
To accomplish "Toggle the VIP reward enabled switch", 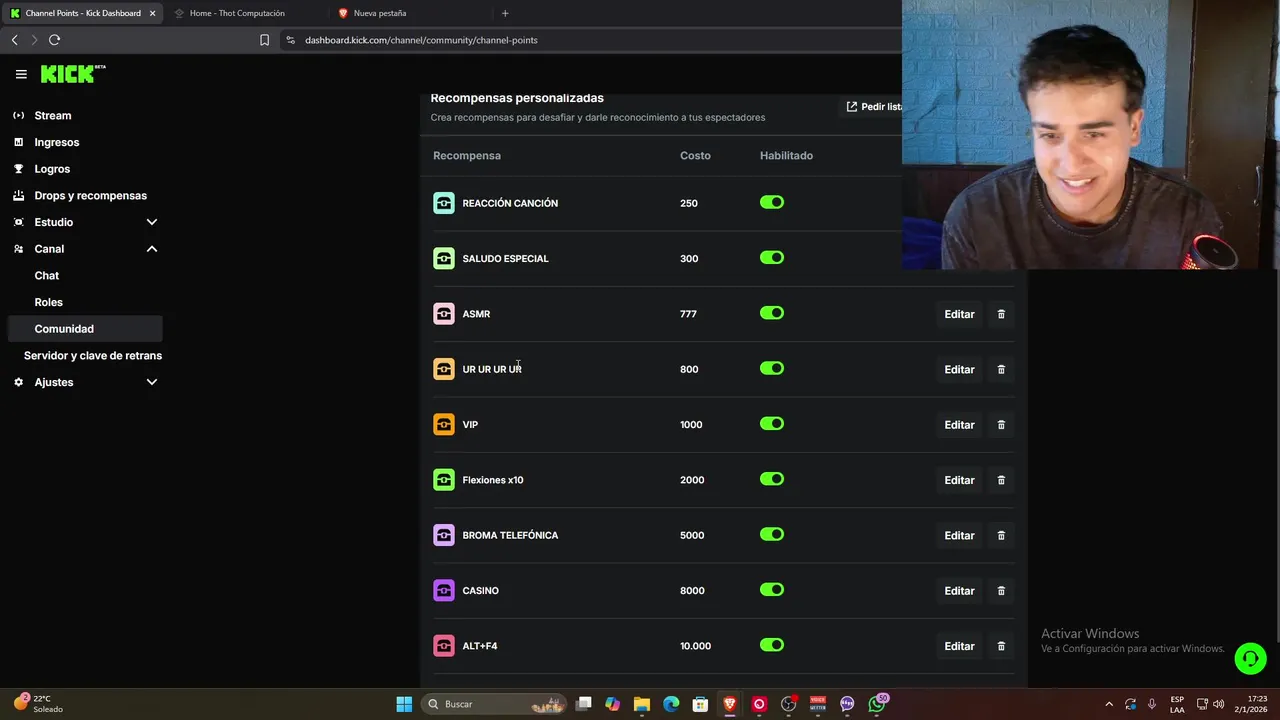I will [x=772, y=424].
